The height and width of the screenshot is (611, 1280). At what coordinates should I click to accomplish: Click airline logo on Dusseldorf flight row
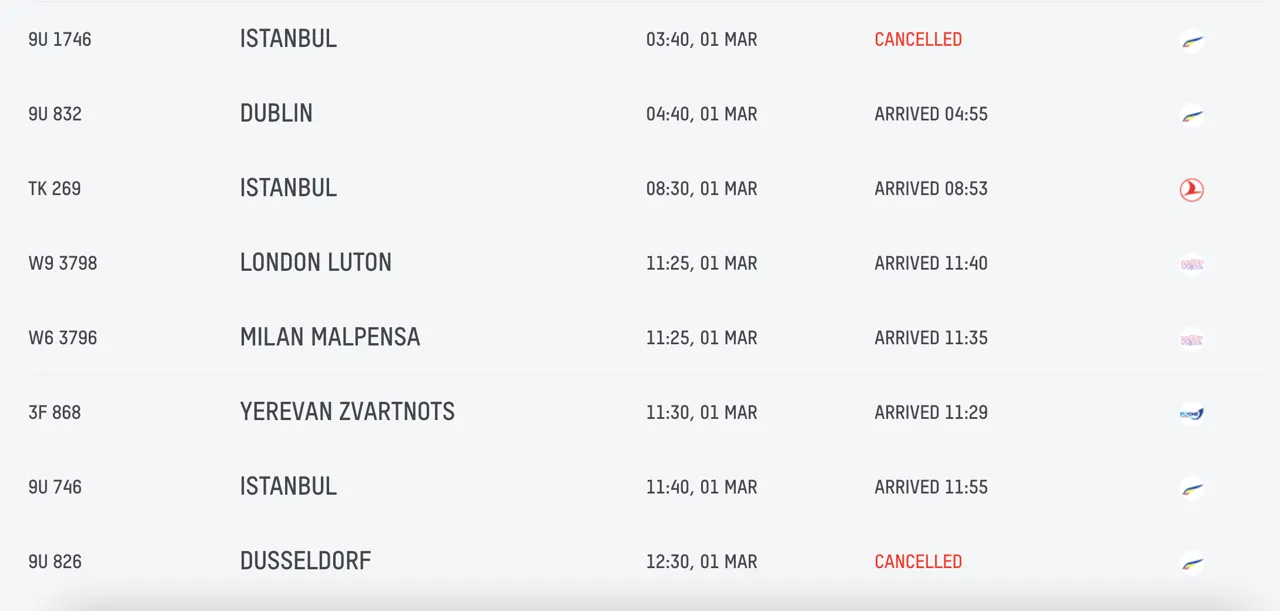pos(1191,562)
